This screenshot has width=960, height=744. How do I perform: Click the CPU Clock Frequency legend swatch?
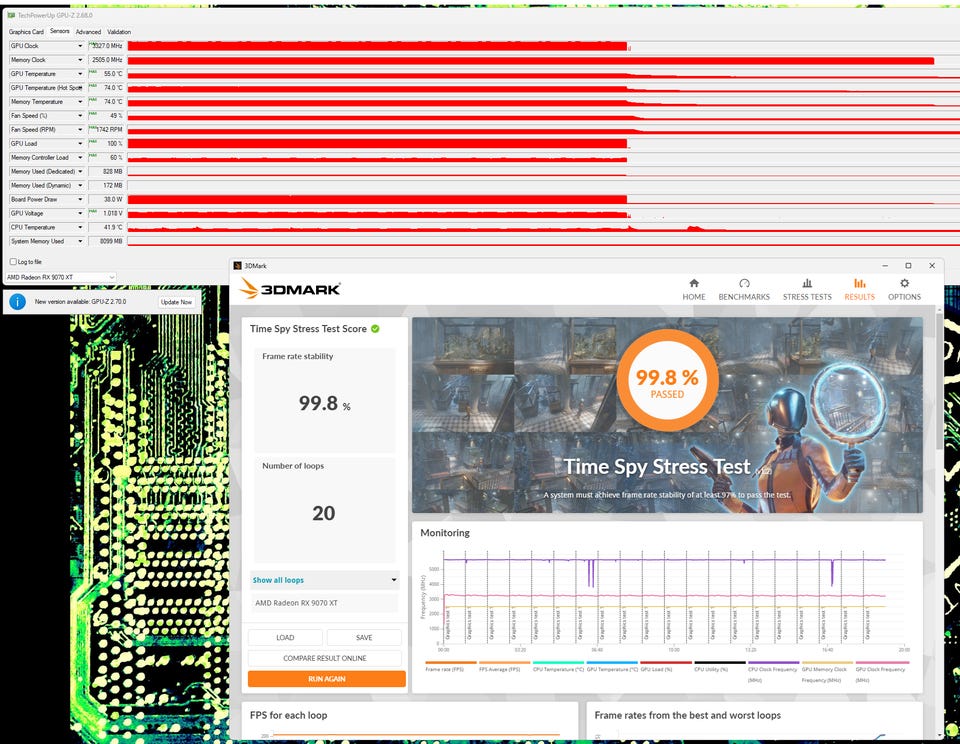[x=774, y=663]
